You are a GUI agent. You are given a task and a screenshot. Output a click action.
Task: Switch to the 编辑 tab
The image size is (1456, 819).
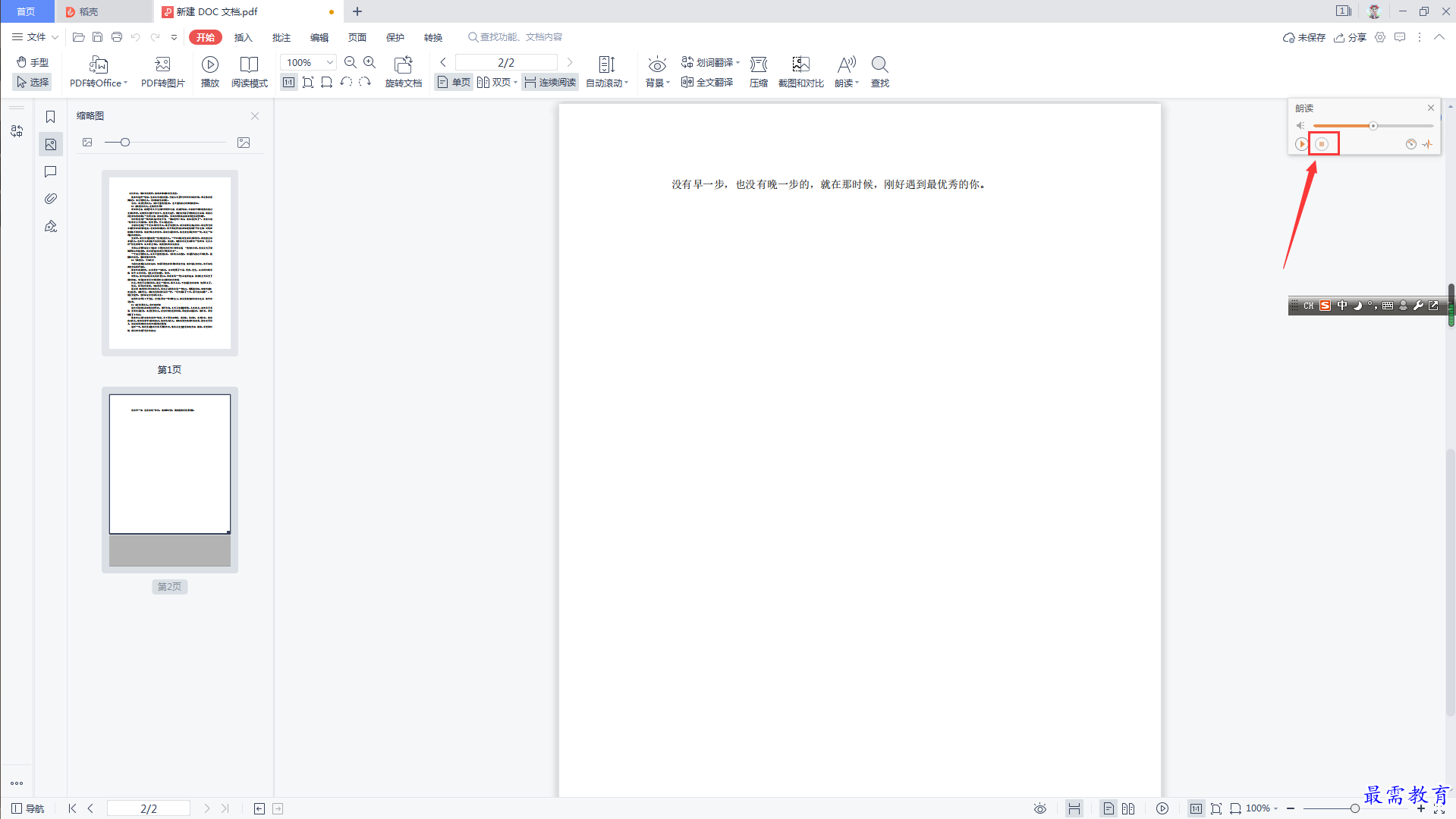pyautogui.click(x=319, y=37)
